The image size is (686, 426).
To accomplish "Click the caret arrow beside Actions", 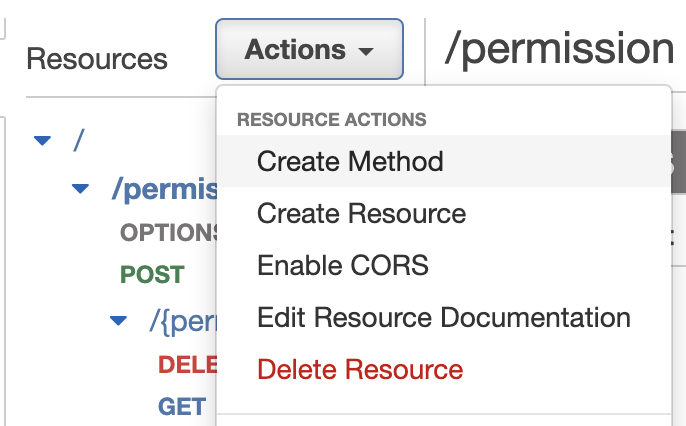I will coord(366,51).
